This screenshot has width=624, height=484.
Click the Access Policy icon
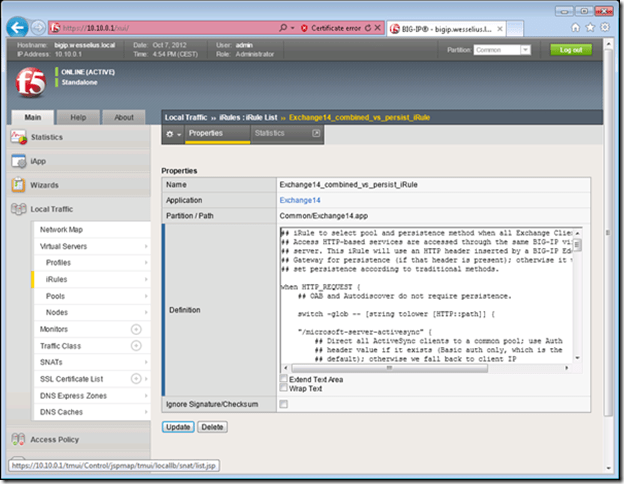[20, 438]
